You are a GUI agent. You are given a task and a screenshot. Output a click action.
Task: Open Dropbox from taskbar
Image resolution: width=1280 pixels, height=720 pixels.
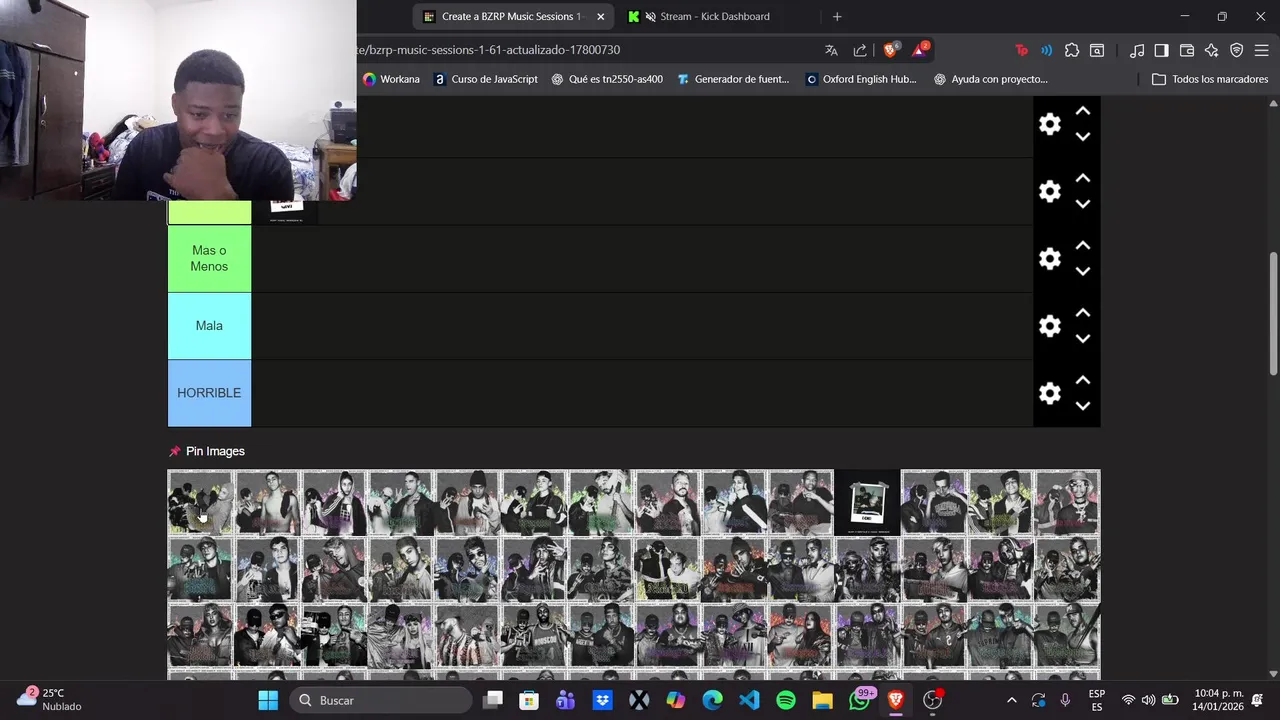pyautogui.click(x=602, y=700)
